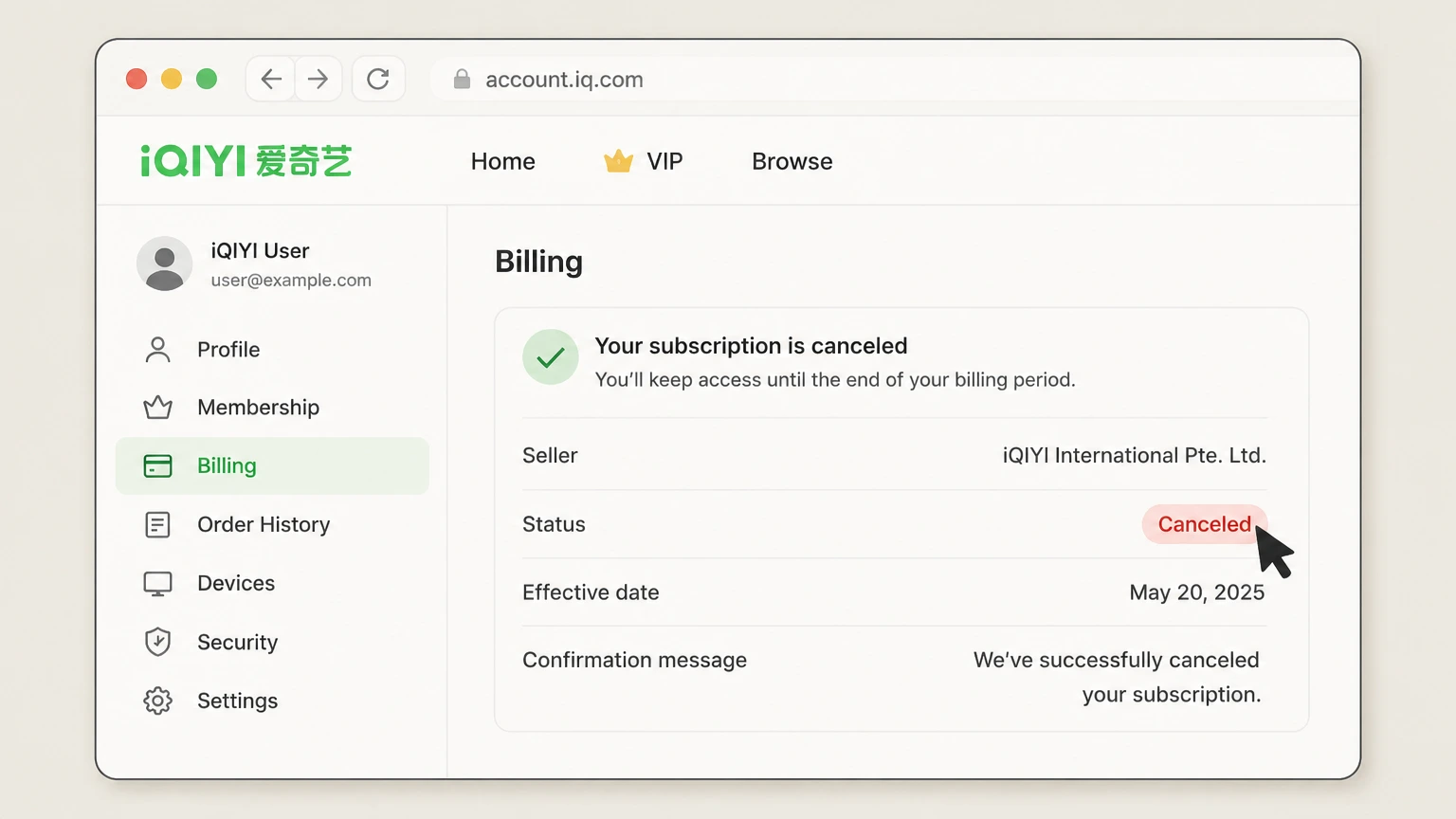Screen dimensions: 1456x819
Task: Open Browse in top navigation
Action: (792, 161)
